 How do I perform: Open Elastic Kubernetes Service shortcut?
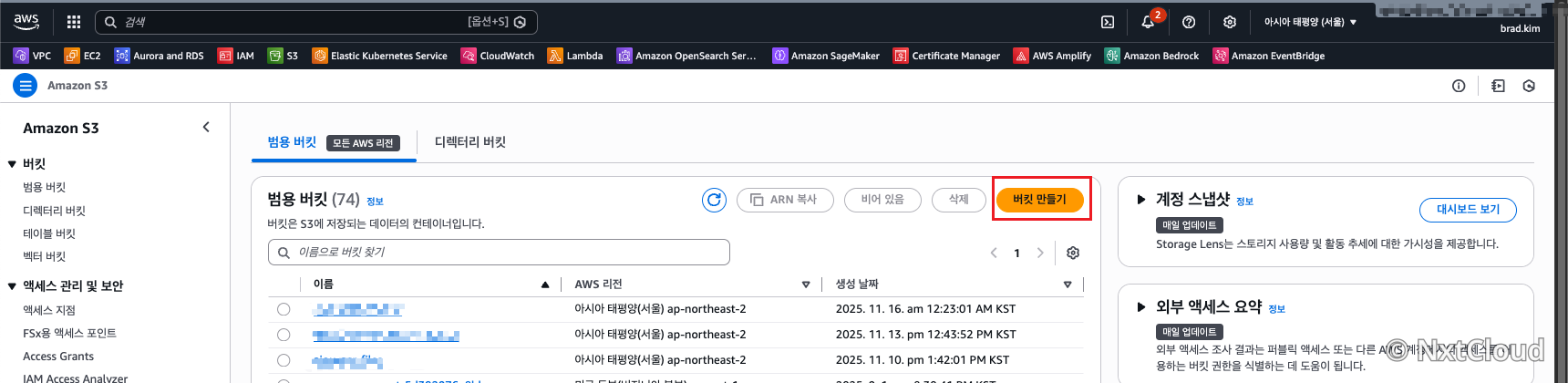tap(379, 56)
